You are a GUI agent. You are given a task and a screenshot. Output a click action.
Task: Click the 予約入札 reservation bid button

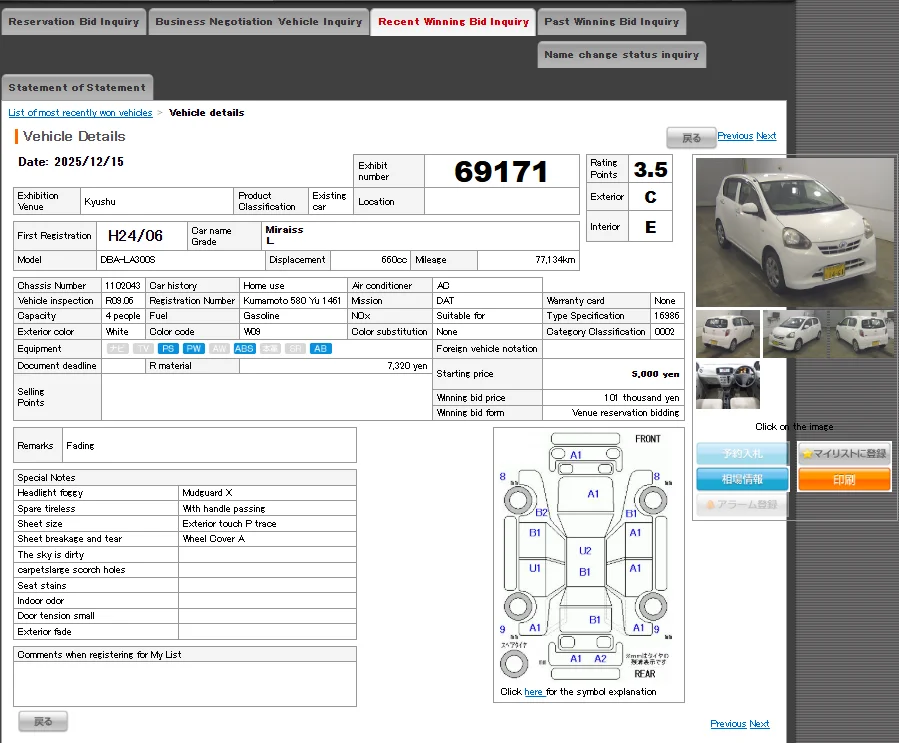pos(742,453)
